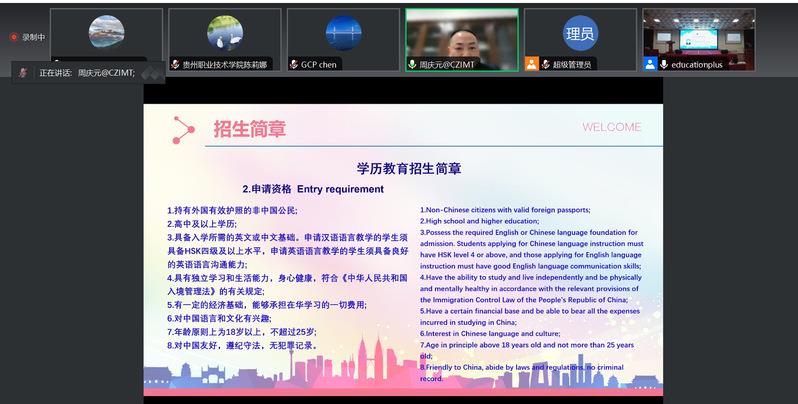Click the orange host icon on 超级管理员 tile
798x404 pixels.
coord(531,64)
